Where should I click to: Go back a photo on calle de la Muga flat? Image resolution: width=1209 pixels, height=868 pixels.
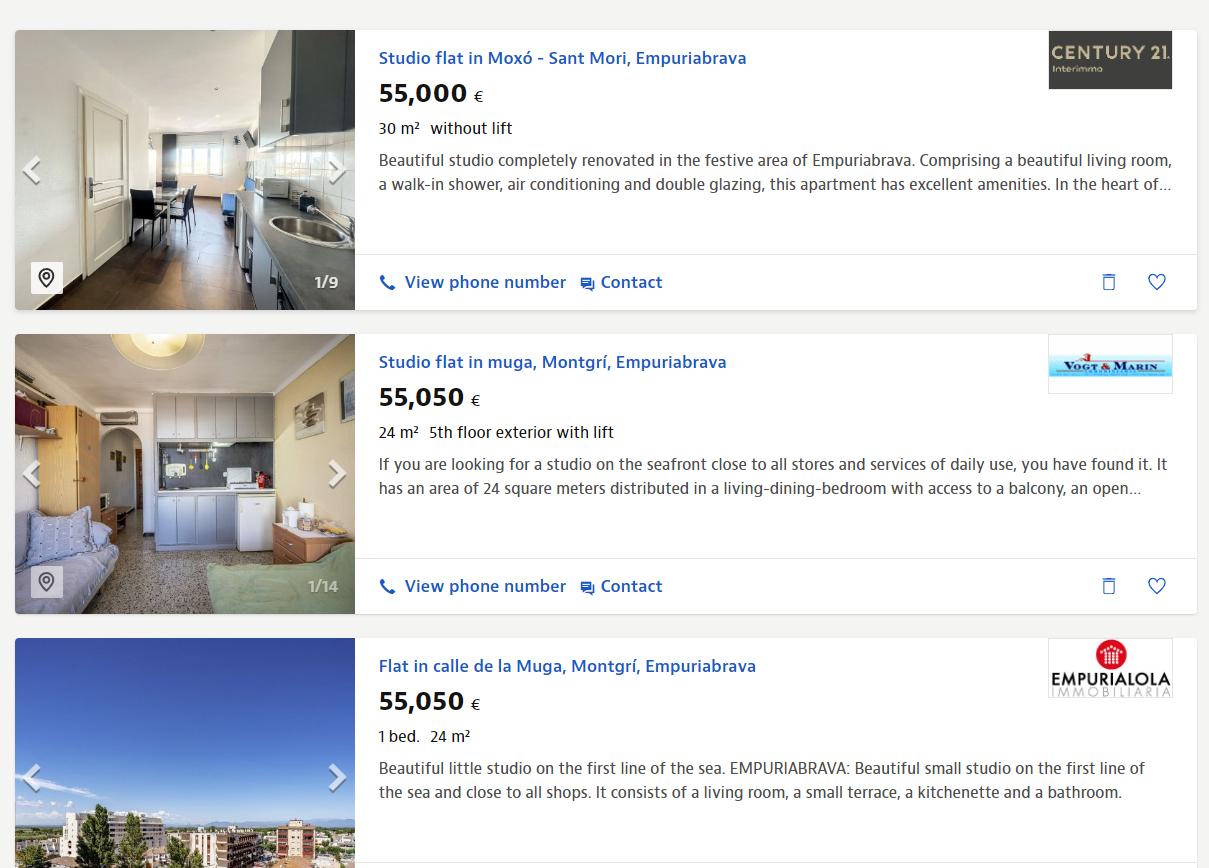click(x=32, y=777)
